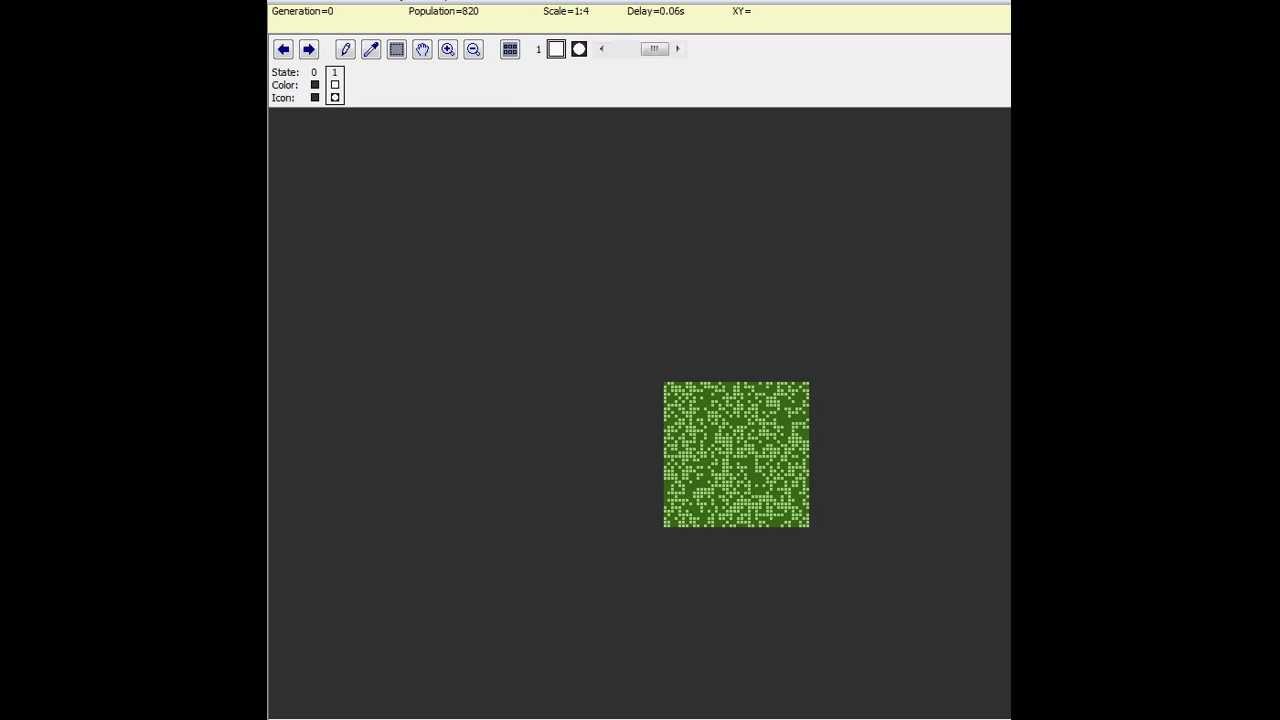The image size is (1280, 720).
Task: Select the zoom out tool
Action: (x=473, y=49)
